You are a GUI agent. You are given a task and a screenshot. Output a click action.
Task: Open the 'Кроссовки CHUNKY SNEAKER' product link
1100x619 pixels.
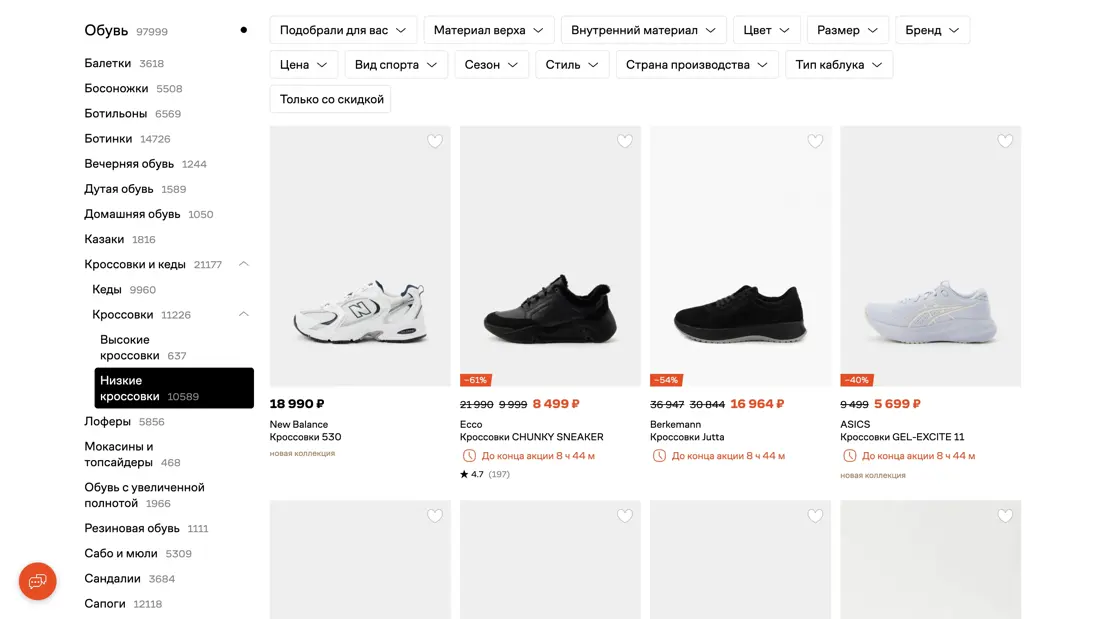(531, 437)
